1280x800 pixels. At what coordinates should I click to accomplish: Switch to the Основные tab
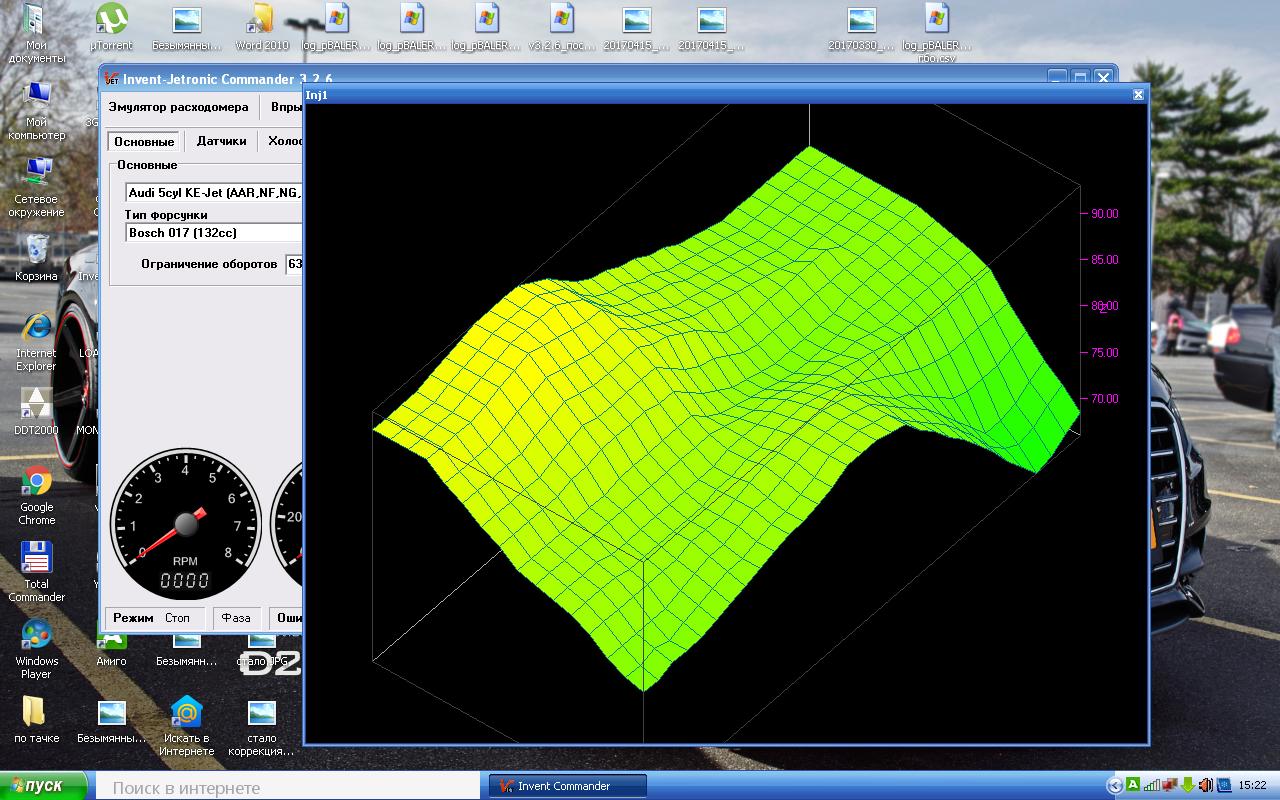coord(144,141)
